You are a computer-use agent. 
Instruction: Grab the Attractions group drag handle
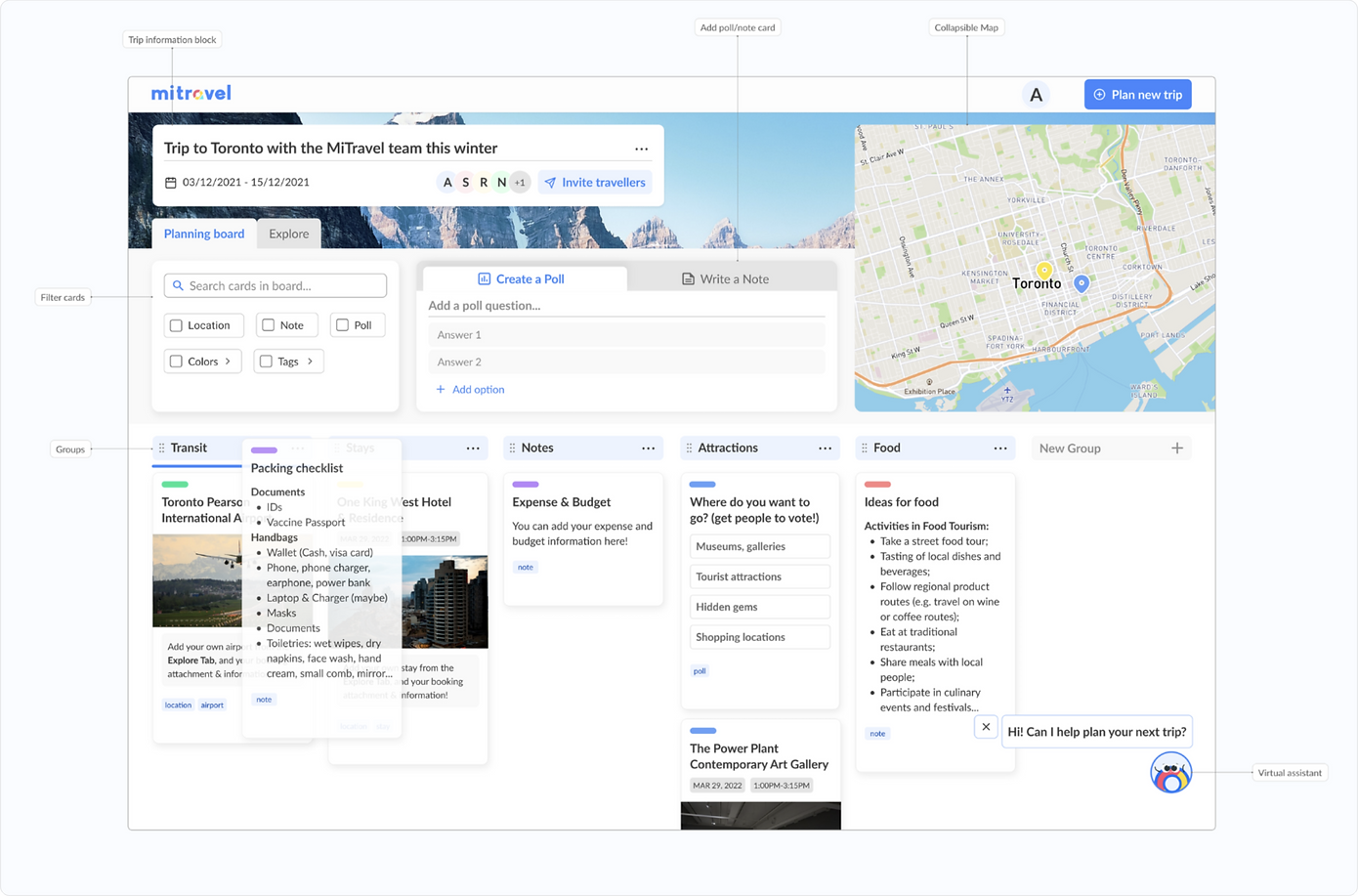tap(689, 448)
